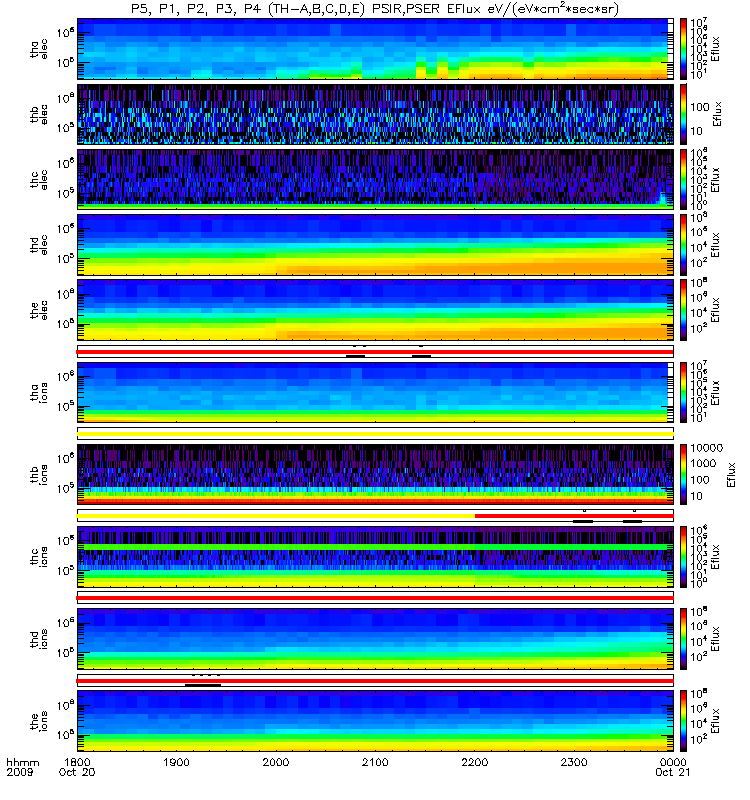Click the 'thc ions' axis label

tap(39, 557)
